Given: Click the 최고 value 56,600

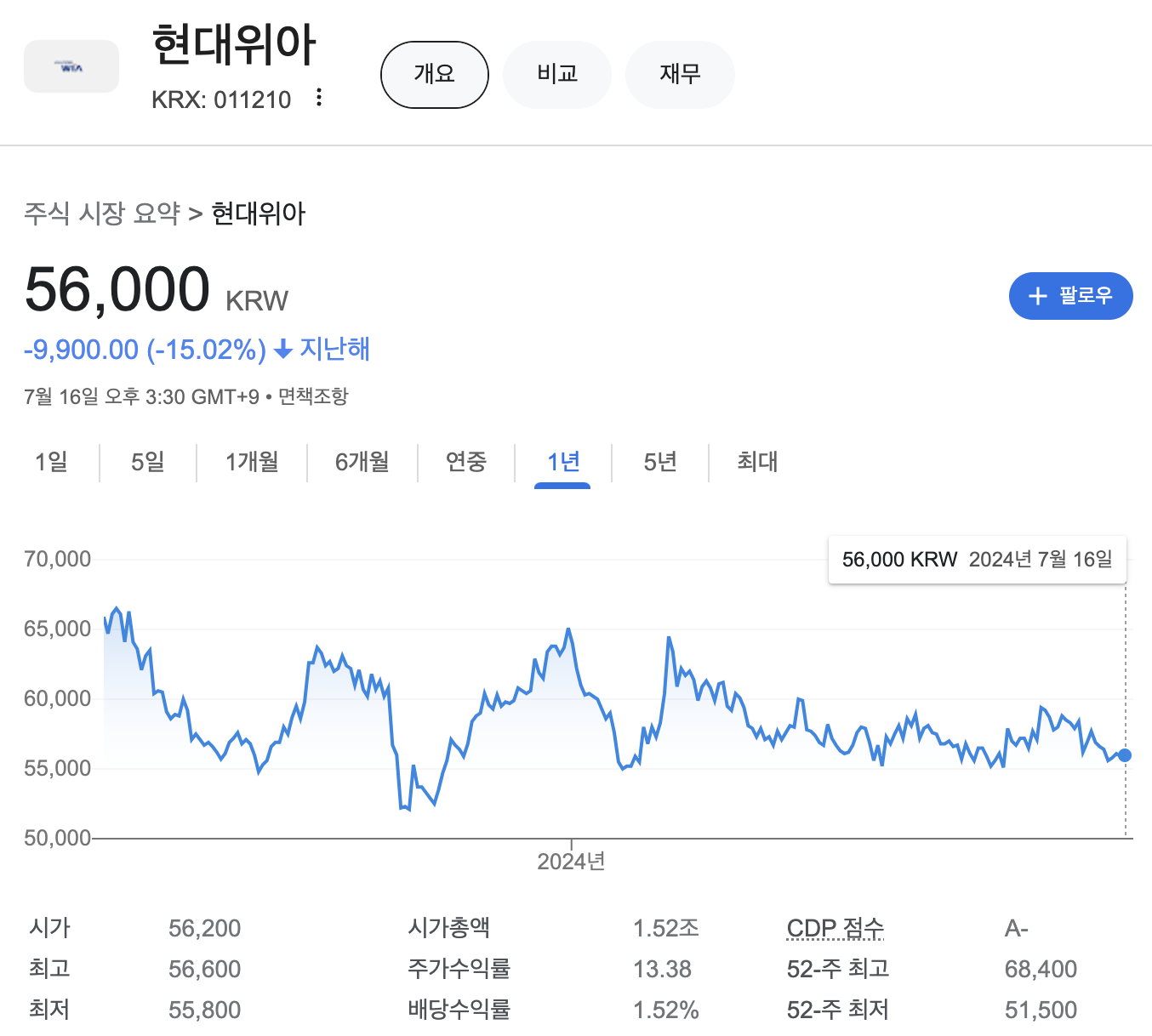Looking at the screenshot, I should click(205, 969).
